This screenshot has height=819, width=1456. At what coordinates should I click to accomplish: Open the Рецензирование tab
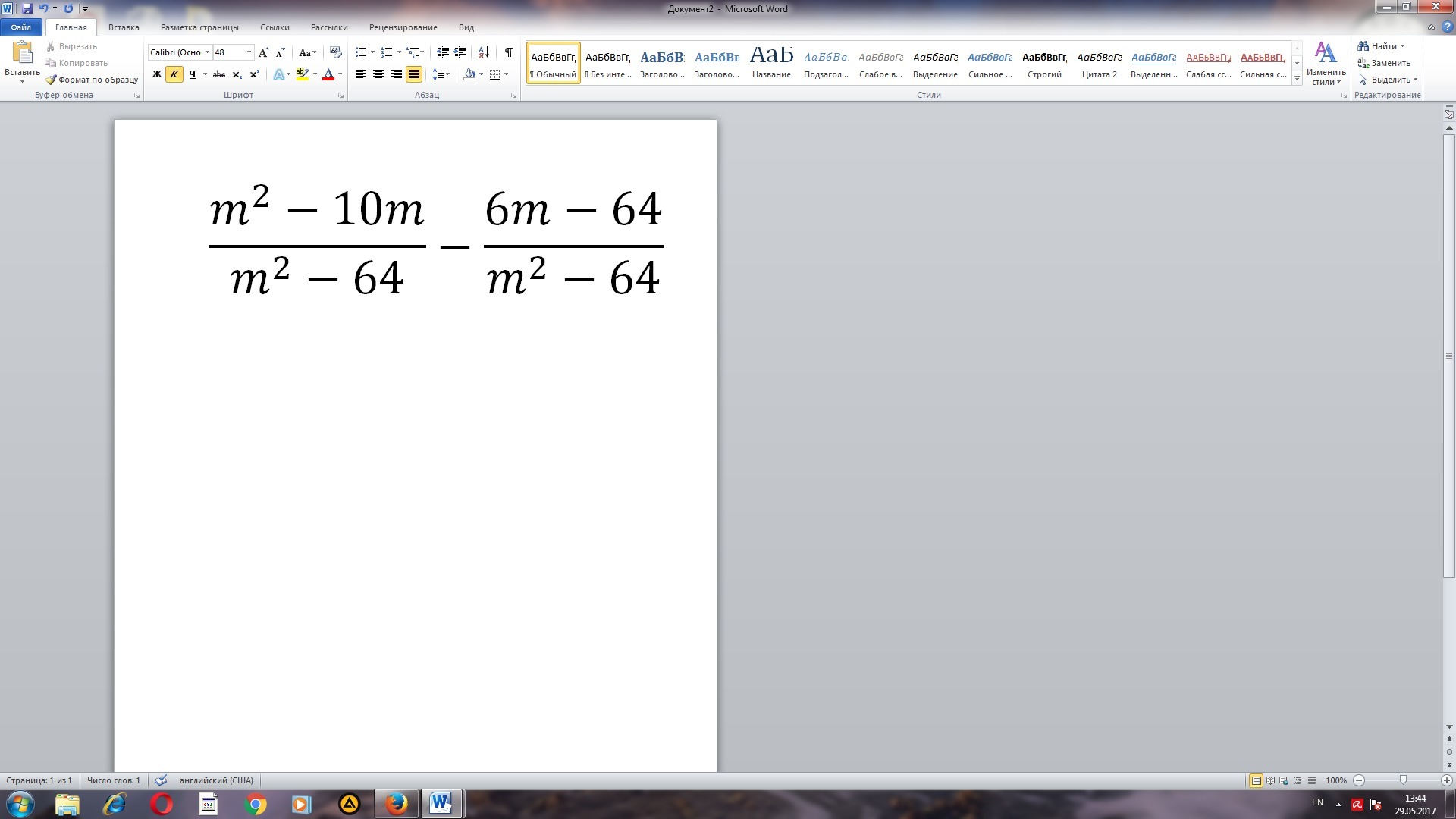tap(403, 27)
